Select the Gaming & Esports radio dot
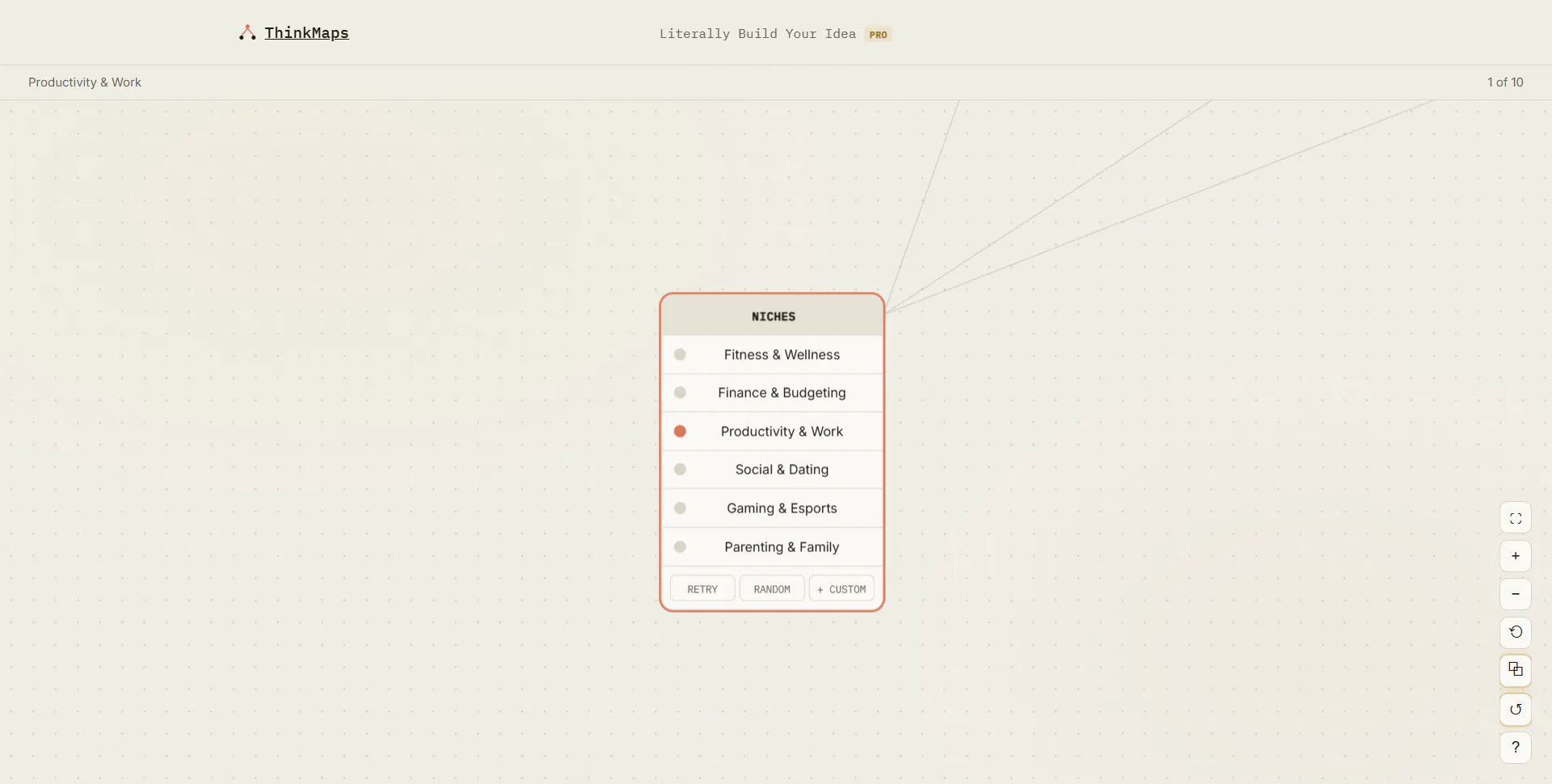 pos(680,508)
